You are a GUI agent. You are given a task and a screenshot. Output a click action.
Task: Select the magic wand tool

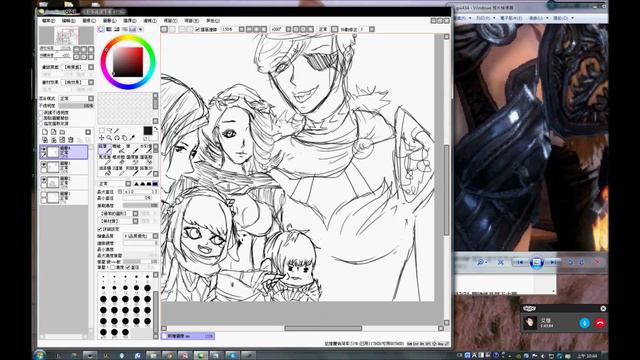pyautogui.click(x=116, y=131)
